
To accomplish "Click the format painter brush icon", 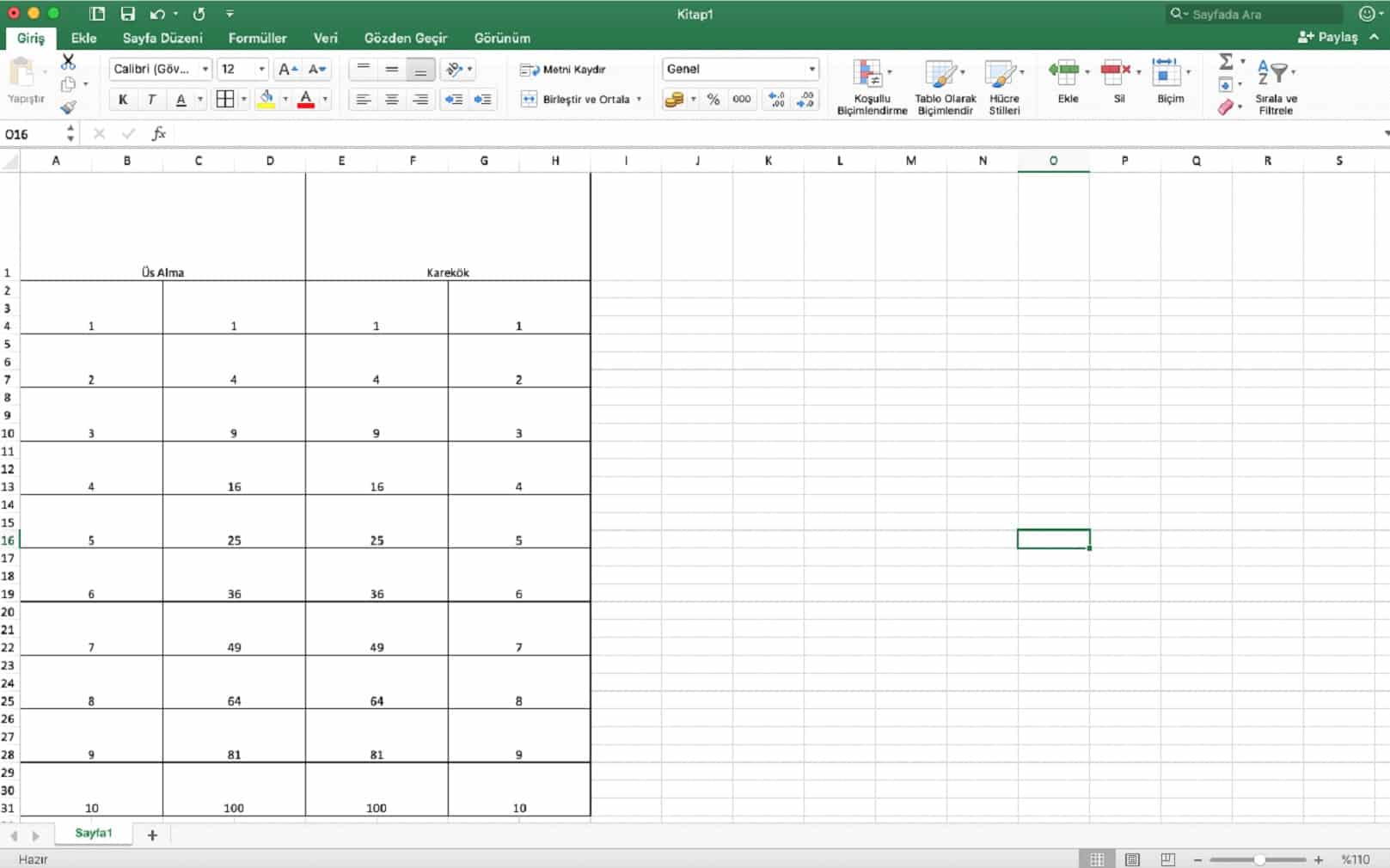I will click(68, 107).
